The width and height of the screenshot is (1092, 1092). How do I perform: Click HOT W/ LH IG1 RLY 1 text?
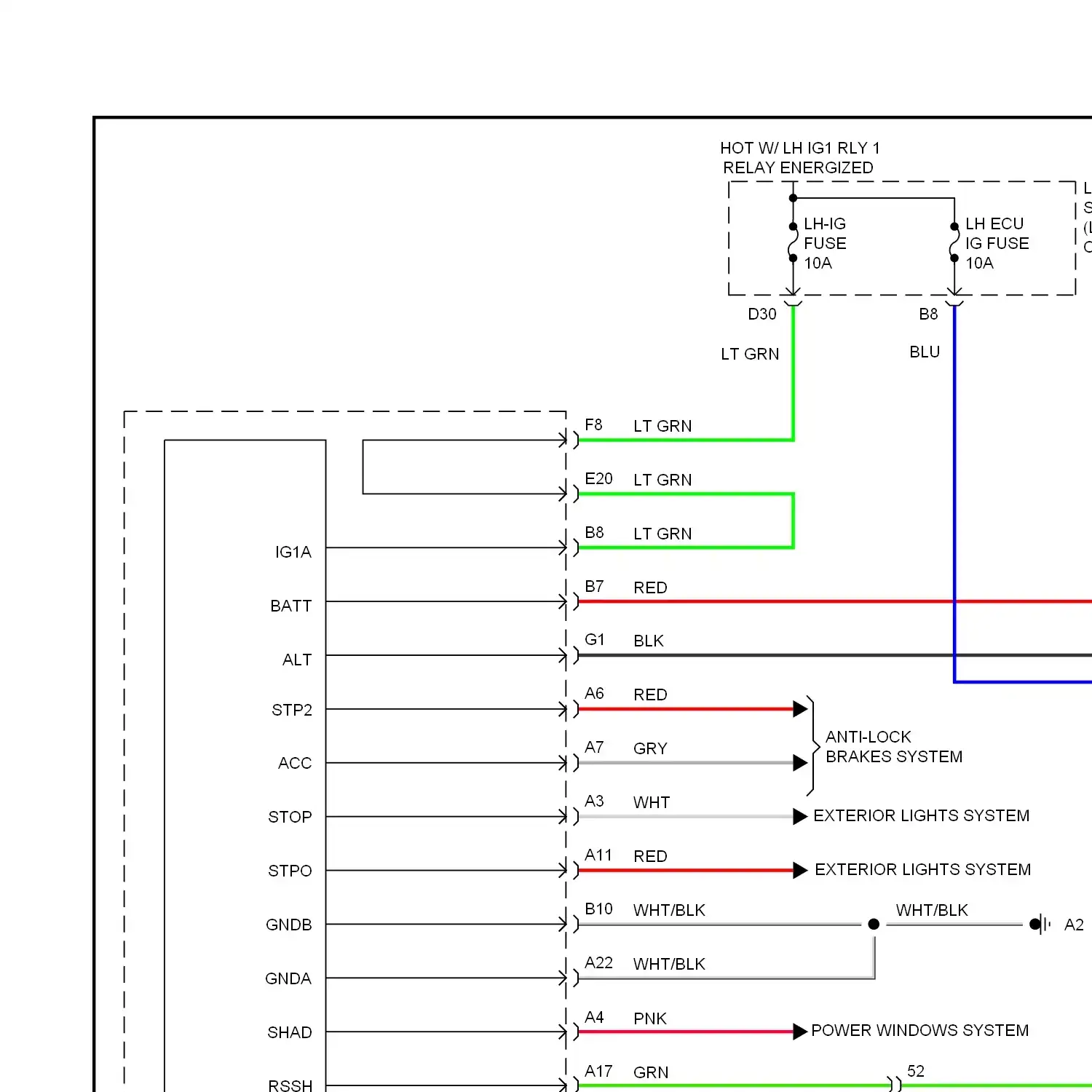coord(800,148)
